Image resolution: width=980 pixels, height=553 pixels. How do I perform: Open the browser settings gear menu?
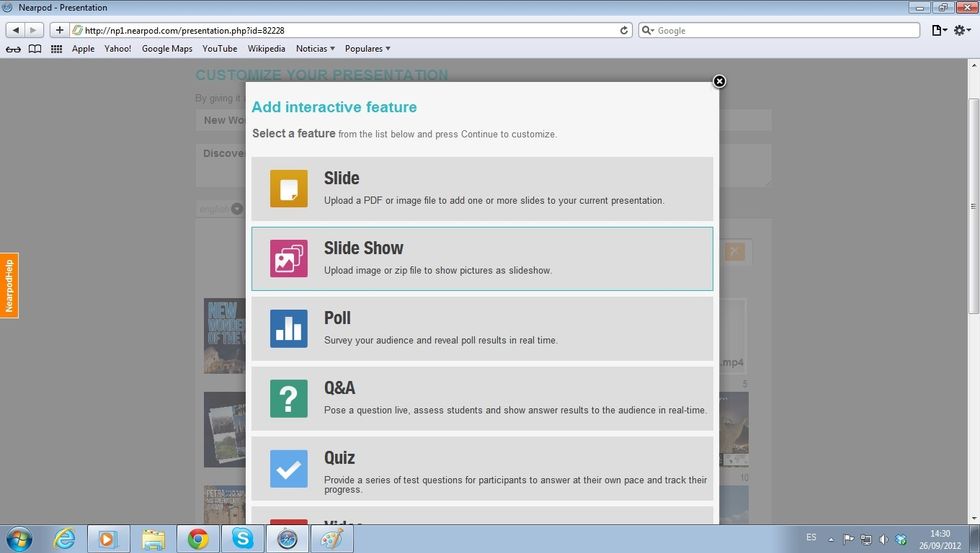(x=962, y=30)
